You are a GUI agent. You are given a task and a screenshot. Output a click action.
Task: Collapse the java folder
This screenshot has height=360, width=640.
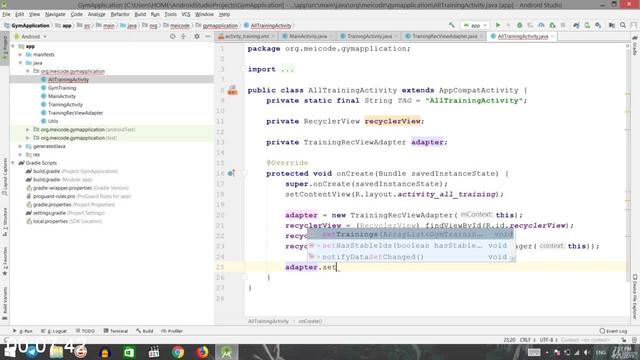(x=20, y=63)
